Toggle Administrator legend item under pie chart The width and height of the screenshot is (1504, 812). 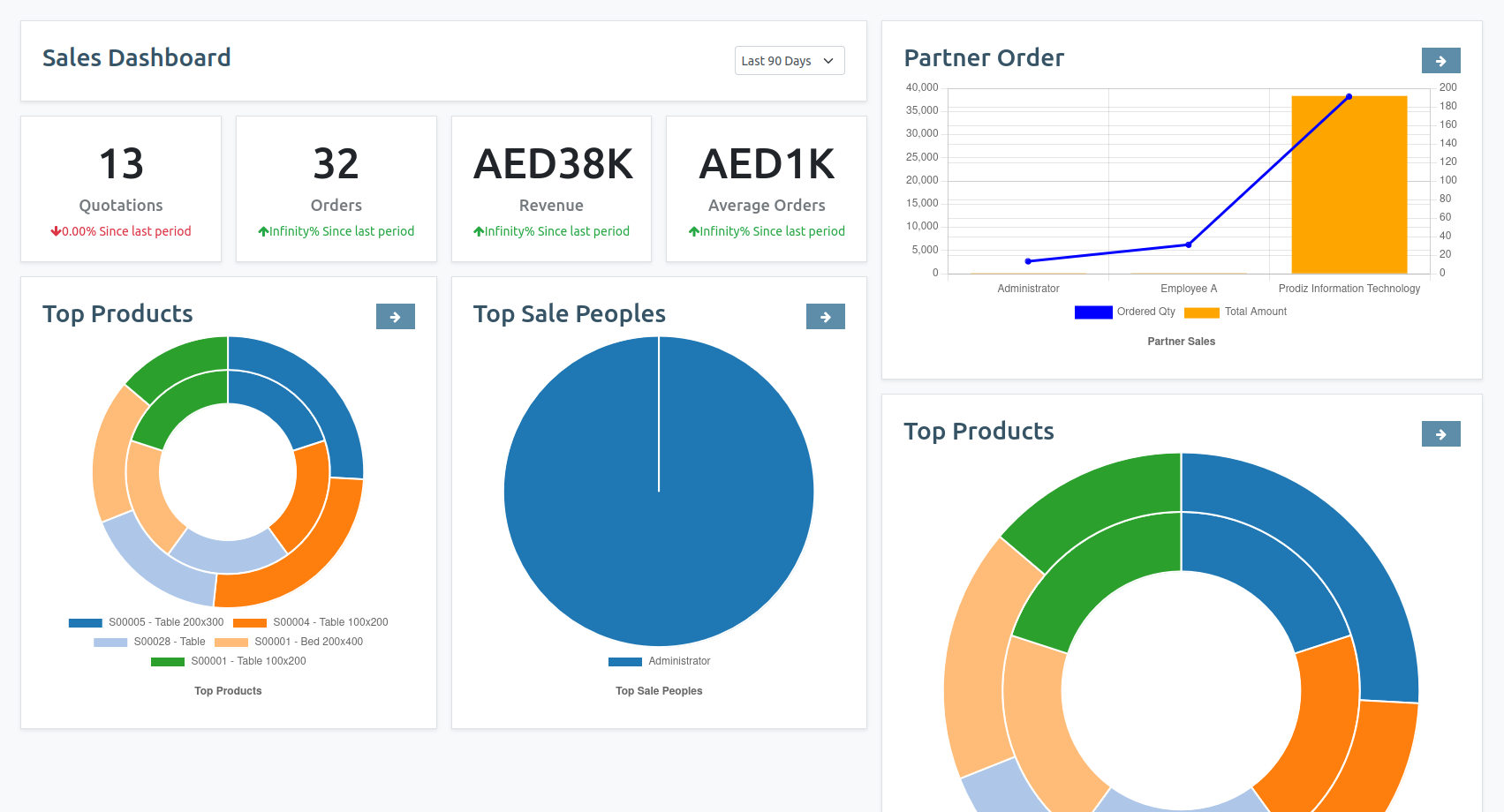(659, 661)
